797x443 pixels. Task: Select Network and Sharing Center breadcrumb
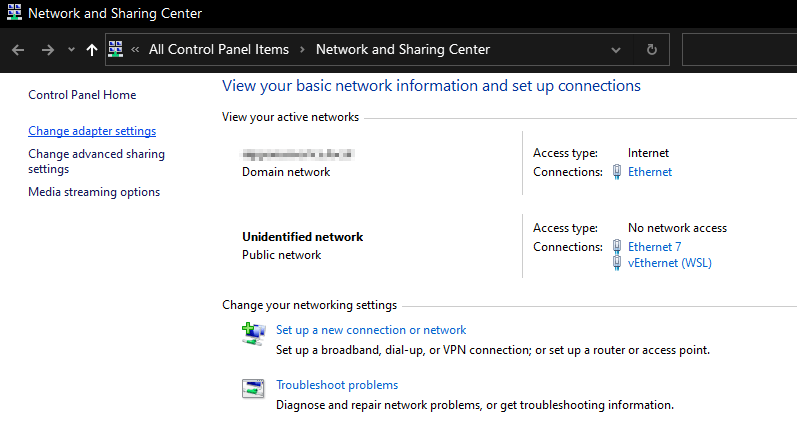click(402, 50)
